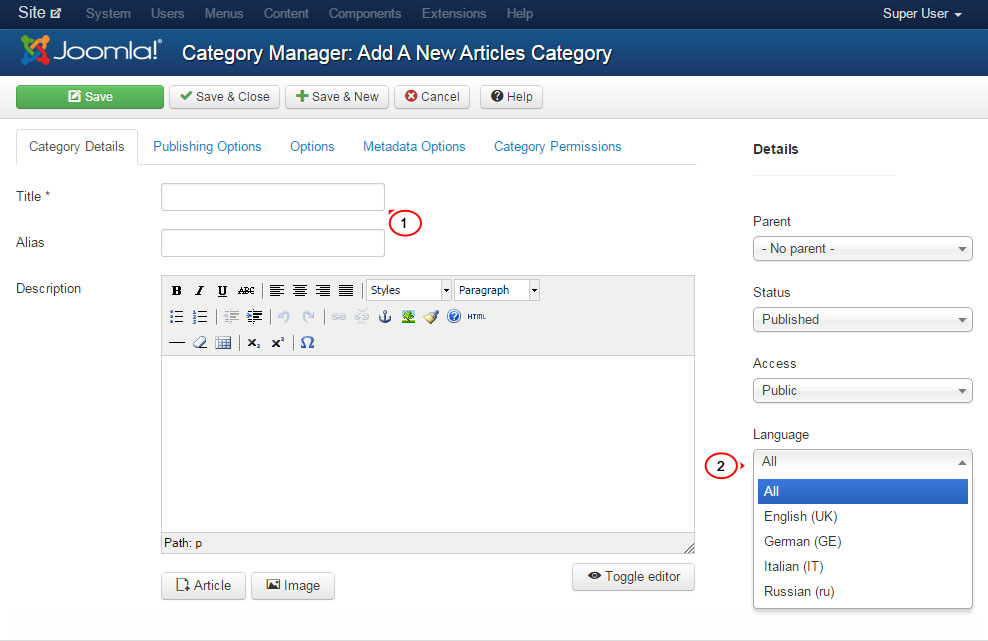Click the Image insert button
The height and width of the screenshot is (641, 988).
293,586
